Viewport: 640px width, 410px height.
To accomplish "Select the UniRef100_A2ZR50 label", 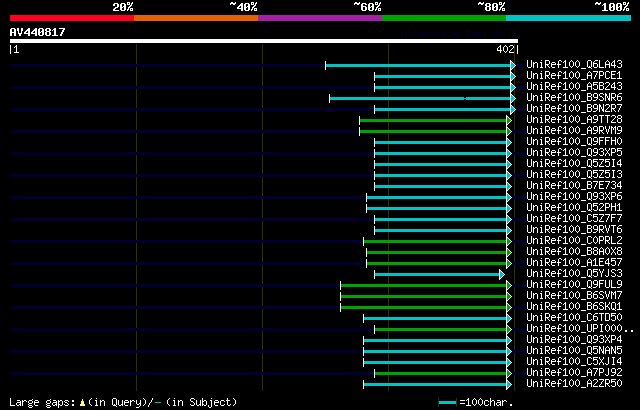I will 574,384.
